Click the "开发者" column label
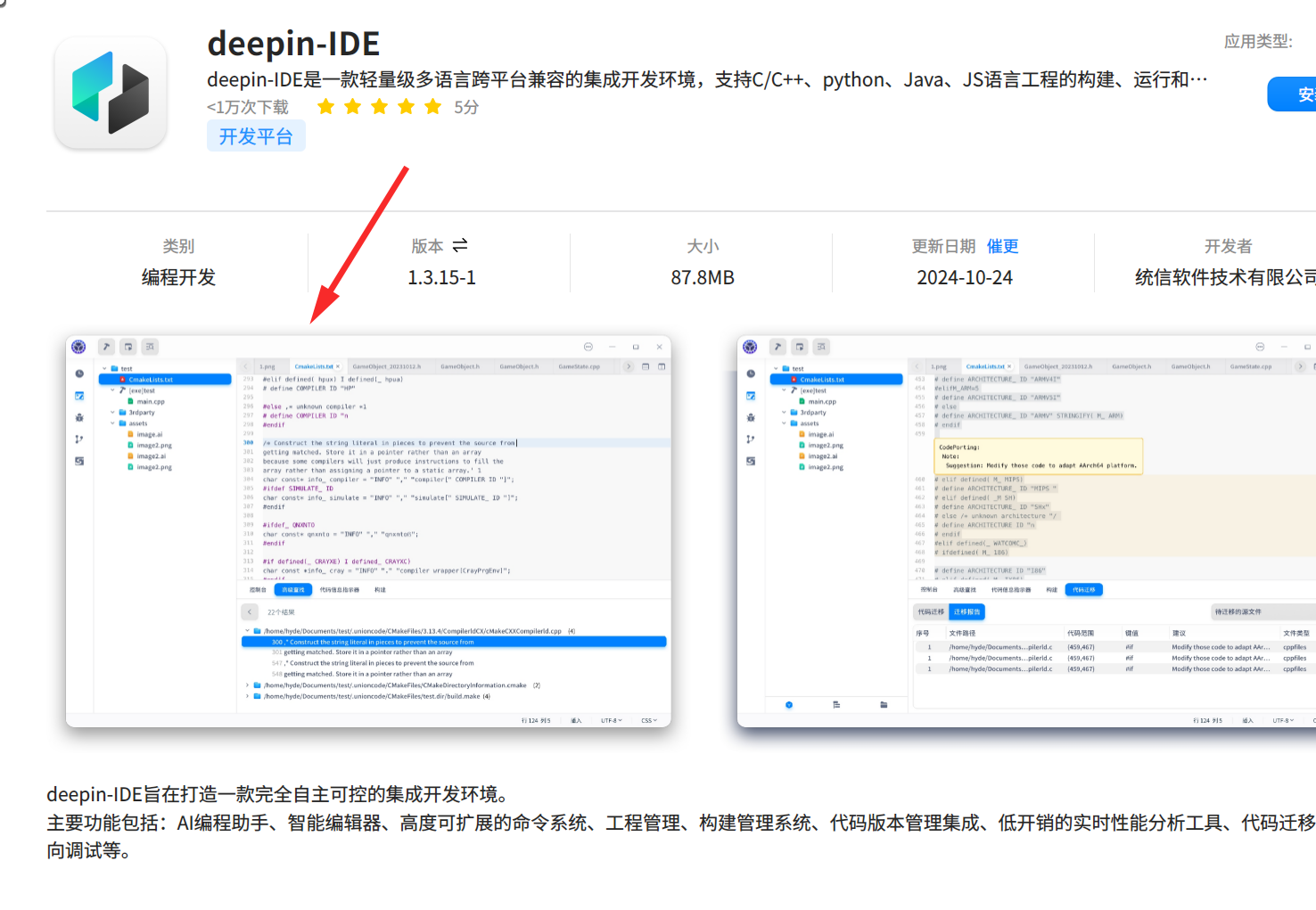This screenshot has height=910, width=1316. coord(1228,246)
